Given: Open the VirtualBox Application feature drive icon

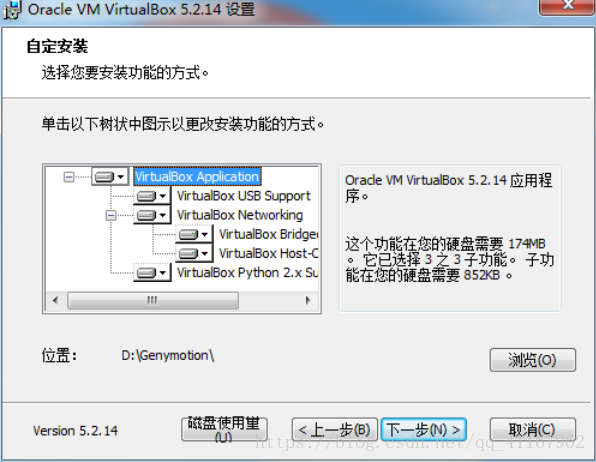Looking at the screenshot, I should click(104, 177).
